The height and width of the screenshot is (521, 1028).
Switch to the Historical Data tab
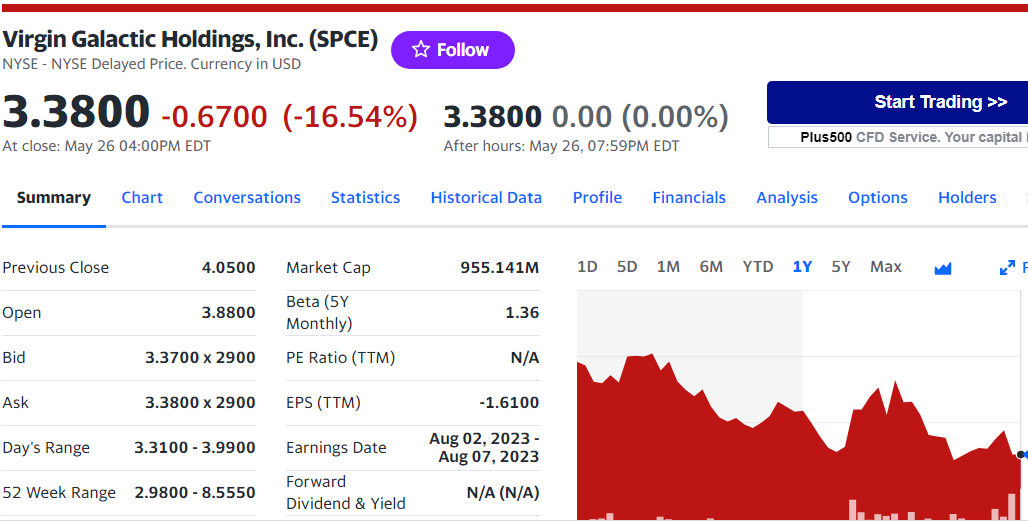[486, 198]
